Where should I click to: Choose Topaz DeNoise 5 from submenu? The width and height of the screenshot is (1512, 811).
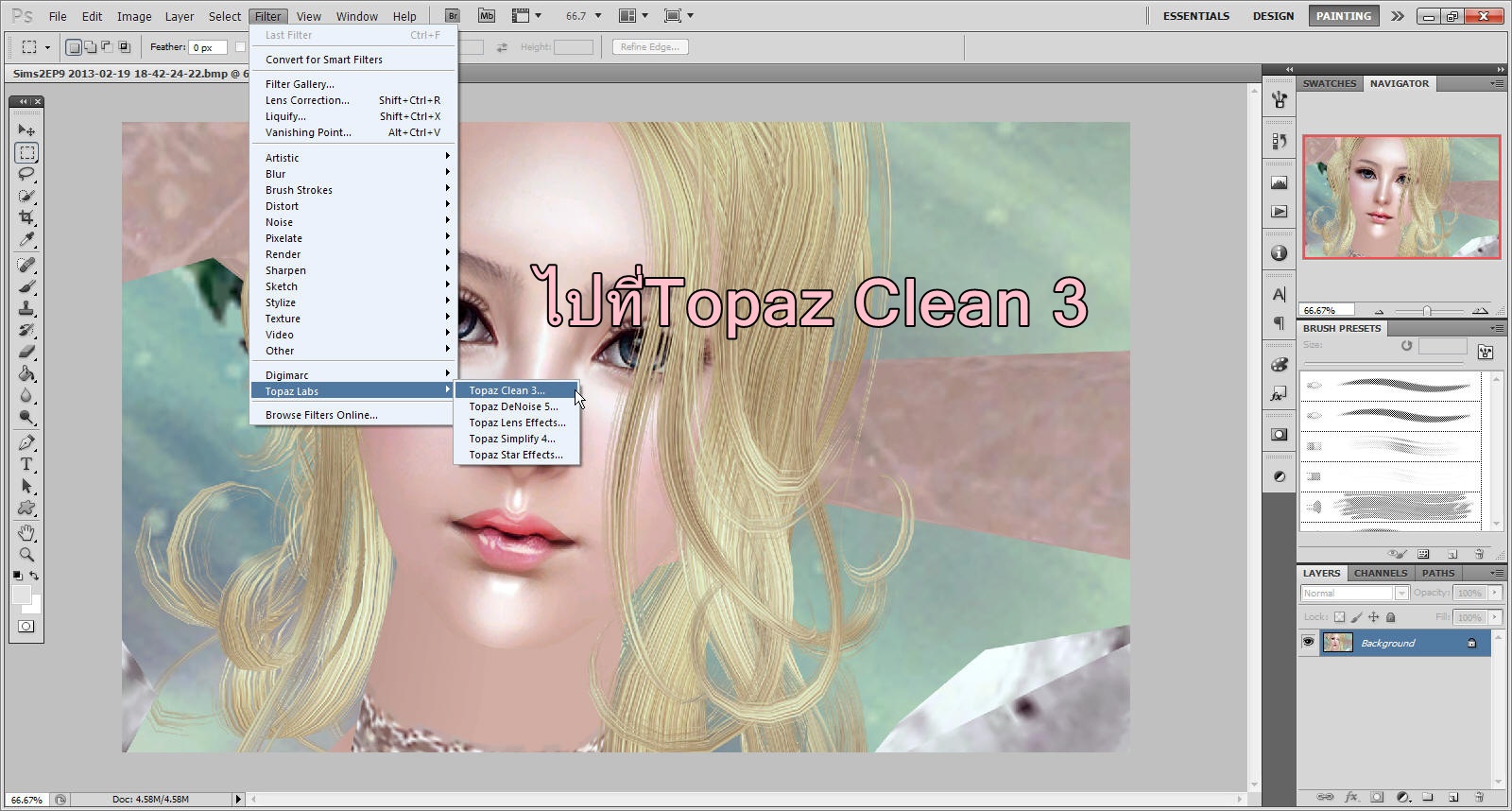(x=513, y=406)
